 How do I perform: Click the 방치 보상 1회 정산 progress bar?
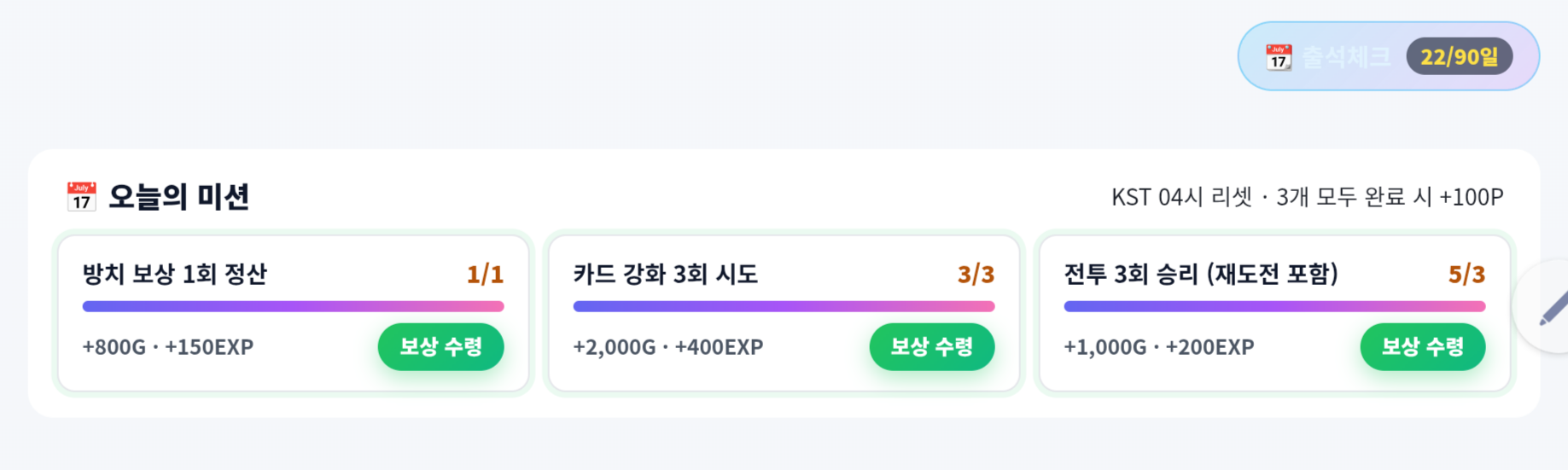(x=293, y=306)
